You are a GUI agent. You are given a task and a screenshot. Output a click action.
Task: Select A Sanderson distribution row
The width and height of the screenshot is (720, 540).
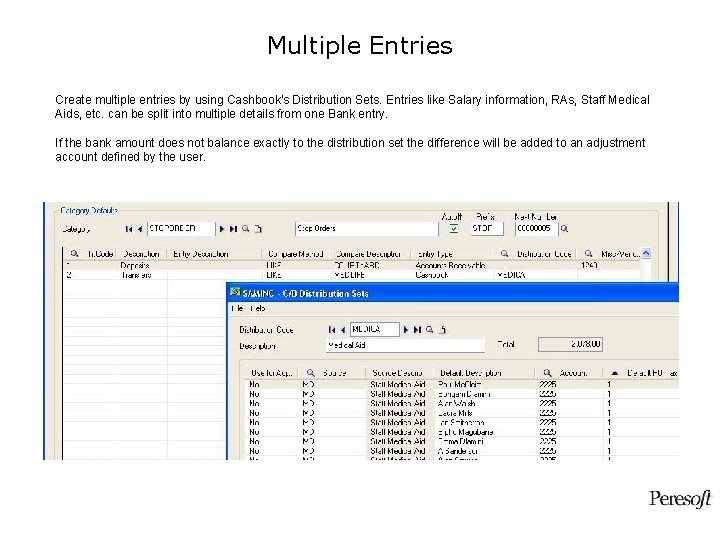tap(461, 451)
